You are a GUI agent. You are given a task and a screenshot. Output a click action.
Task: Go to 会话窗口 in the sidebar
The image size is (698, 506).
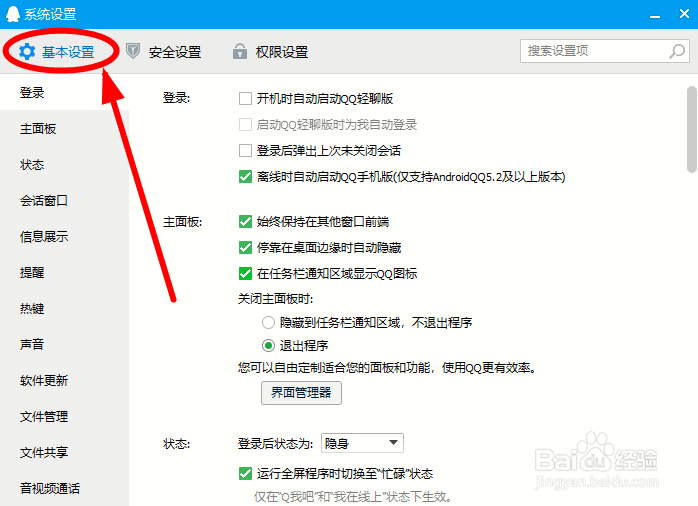point(64,201)
